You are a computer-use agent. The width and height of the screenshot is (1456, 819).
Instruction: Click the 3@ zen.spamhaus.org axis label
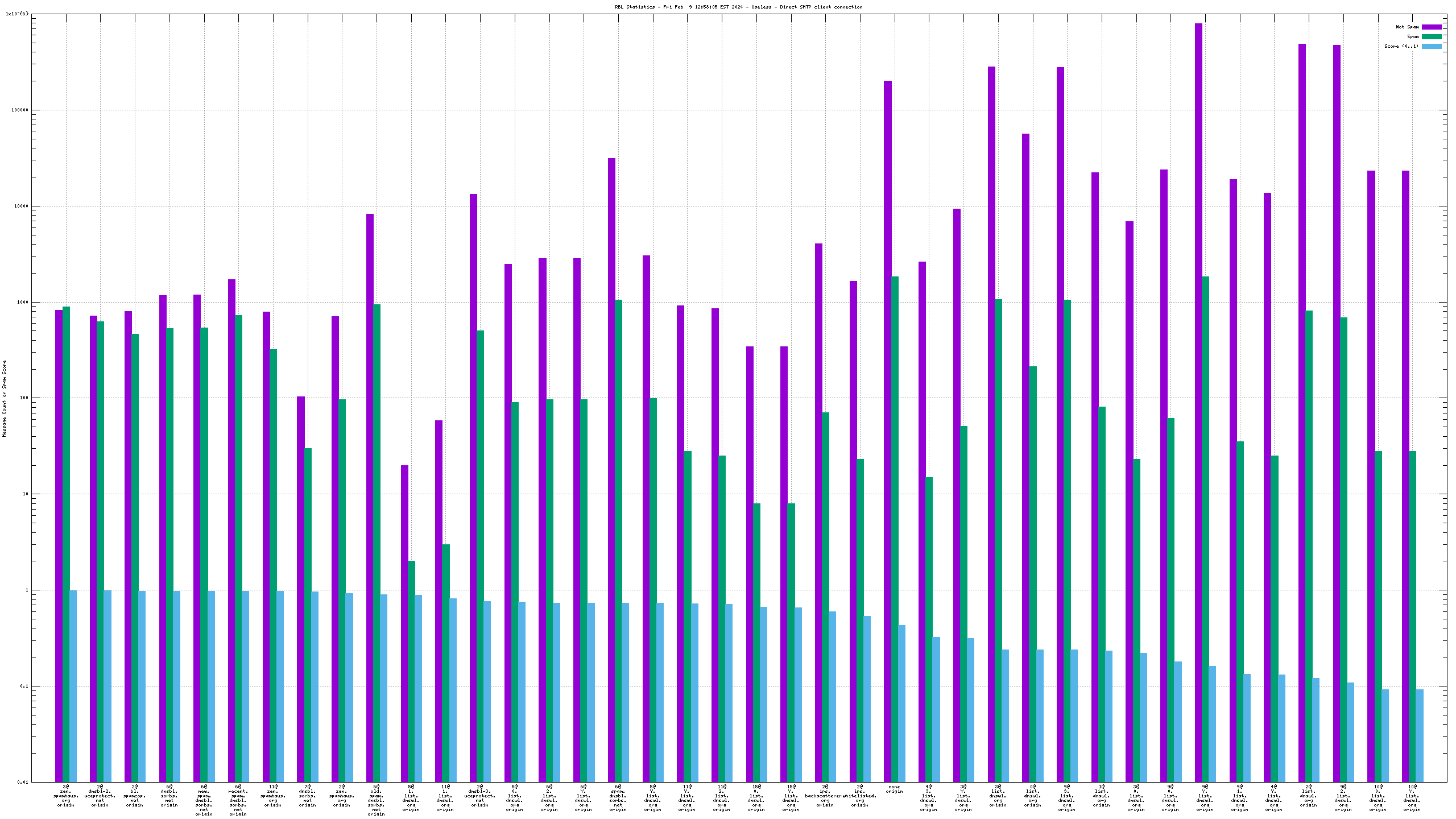click(66, 796)
